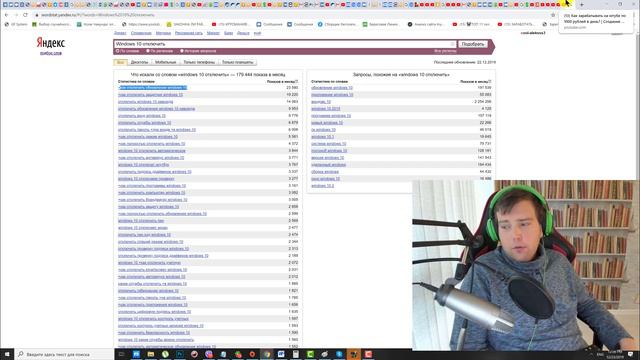Open сборка windows similar query

tap(325, 172)
